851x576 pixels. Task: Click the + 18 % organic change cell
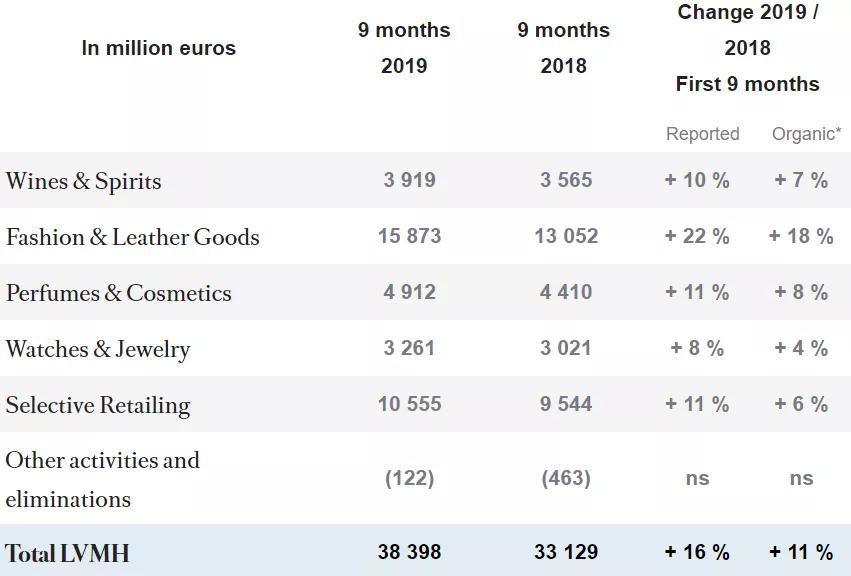coord(801,236)
